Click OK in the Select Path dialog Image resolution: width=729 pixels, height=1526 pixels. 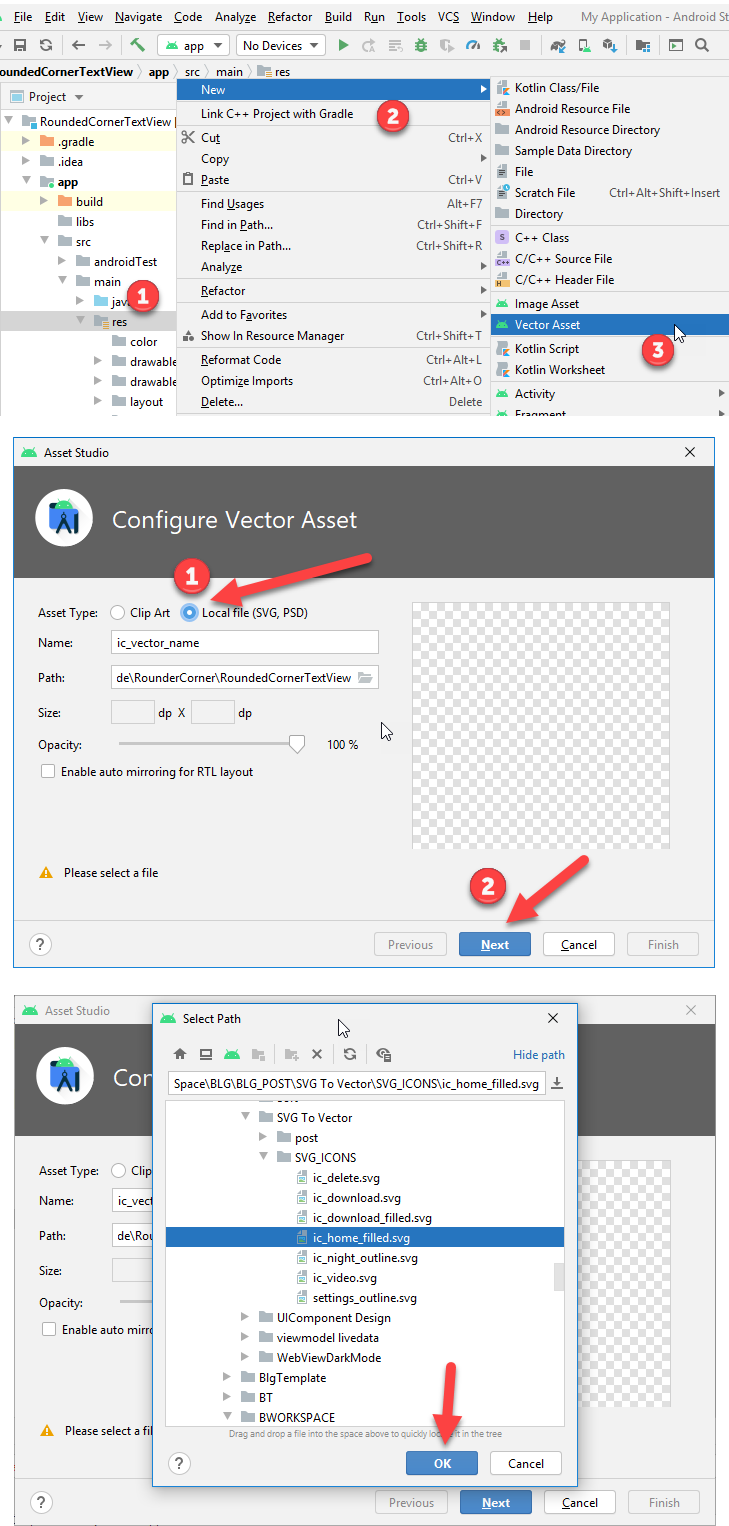442,1463
